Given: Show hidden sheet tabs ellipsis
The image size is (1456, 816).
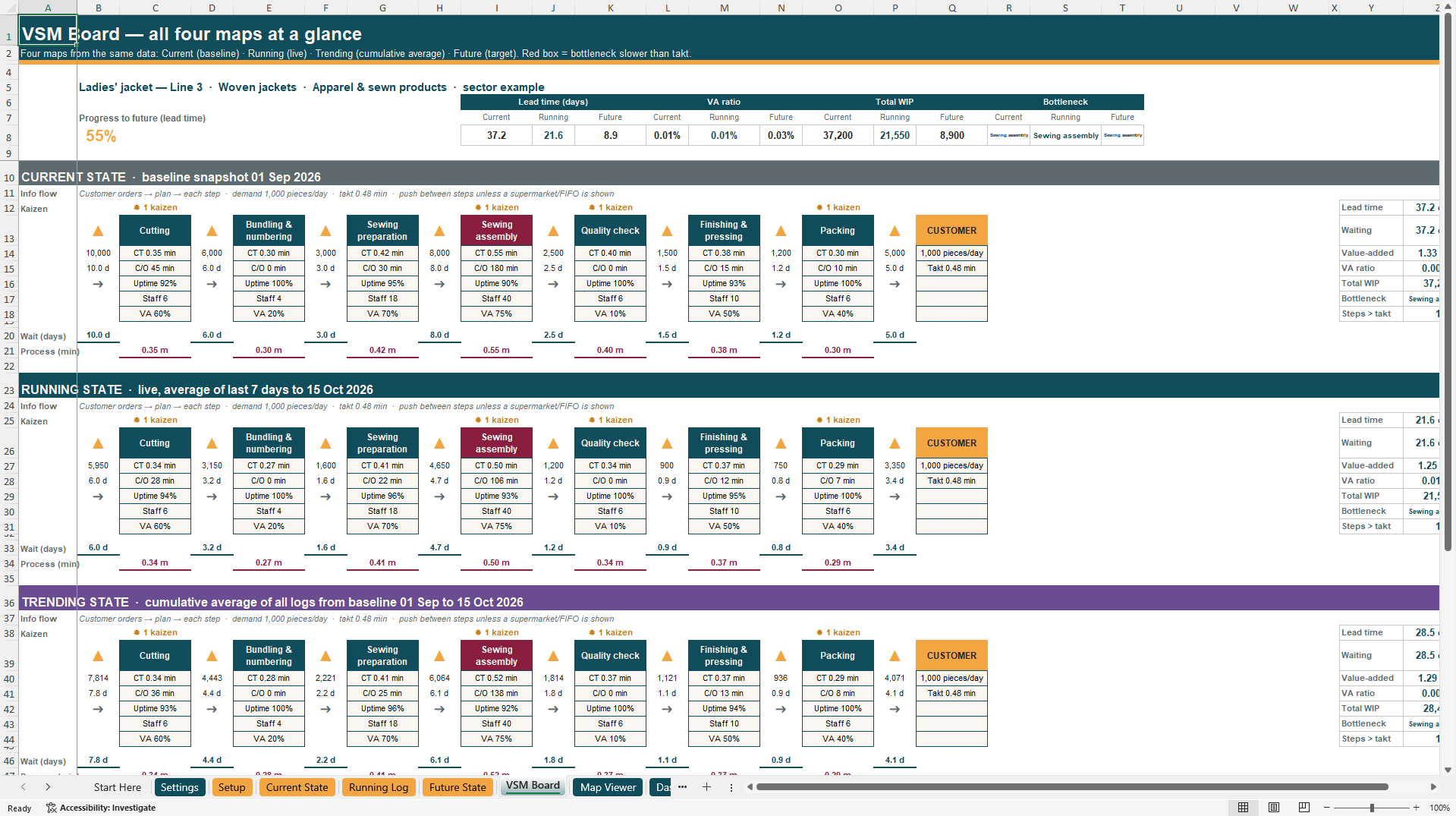Looking at the screenshot, I should [682, 787].
